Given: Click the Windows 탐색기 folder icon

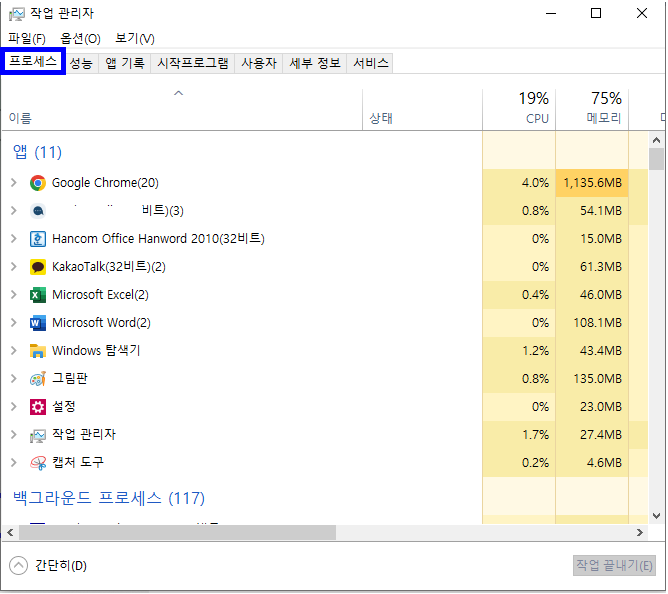Looking at the screenshot, I should 37,351.
